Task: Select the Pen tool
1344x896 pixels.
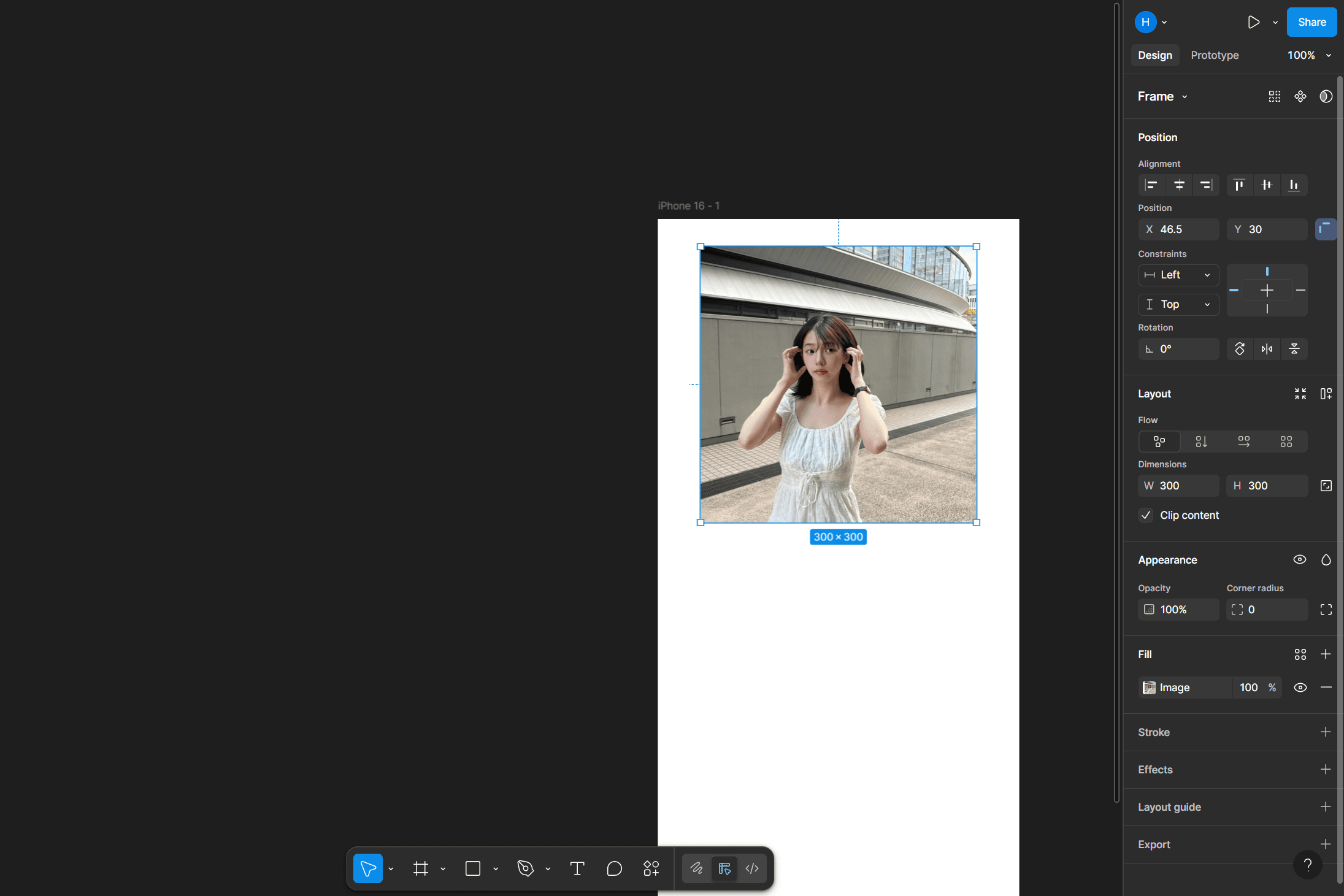Action: pyautogui.click(x=526, y=868)
